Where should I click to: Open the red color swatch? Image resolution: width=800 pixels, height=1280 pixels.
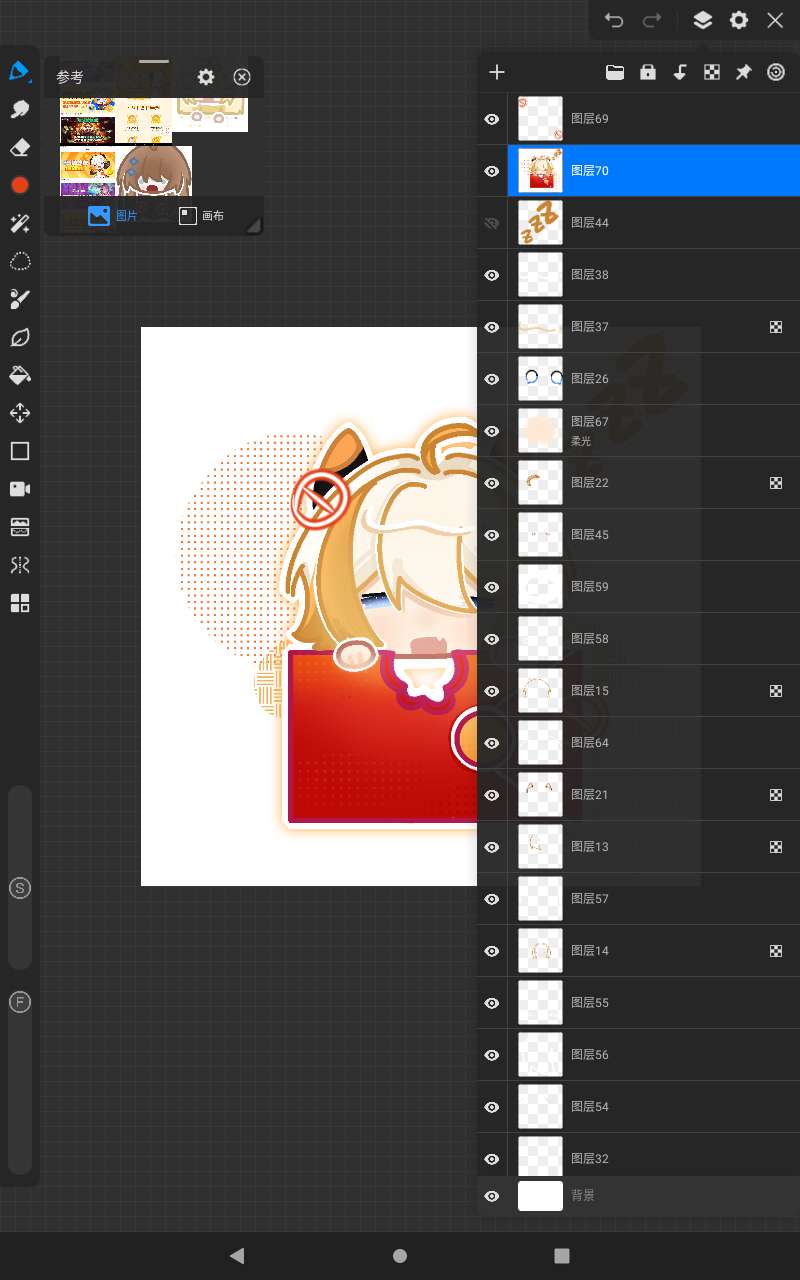click(20, 185)
